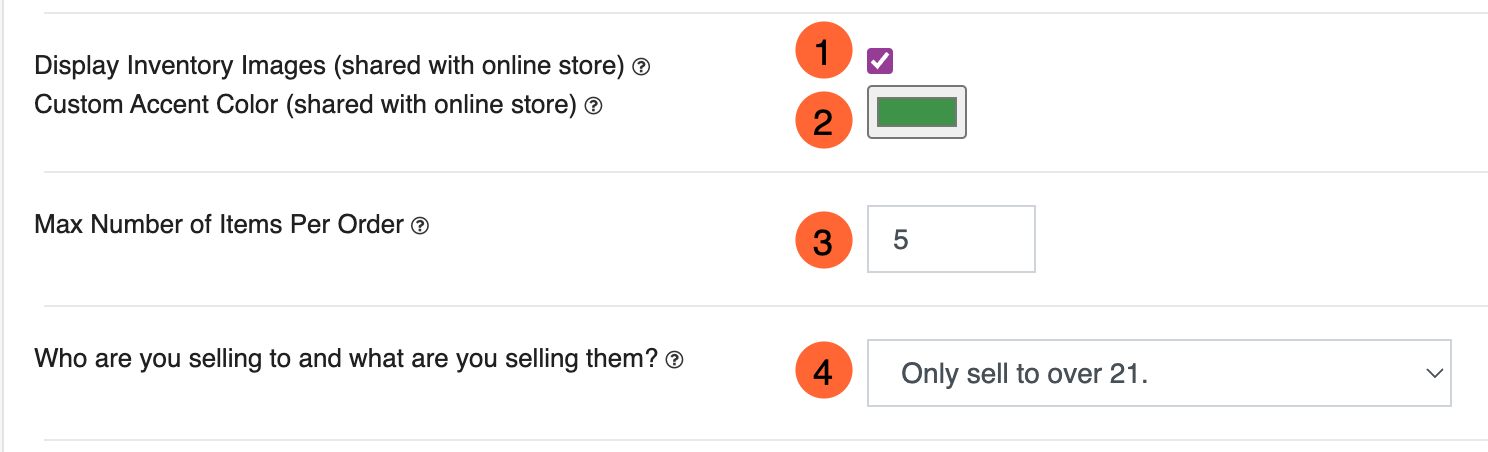The image size is (1488, 452).
Task: Select the orange number 3 badge
Action: 823,242
